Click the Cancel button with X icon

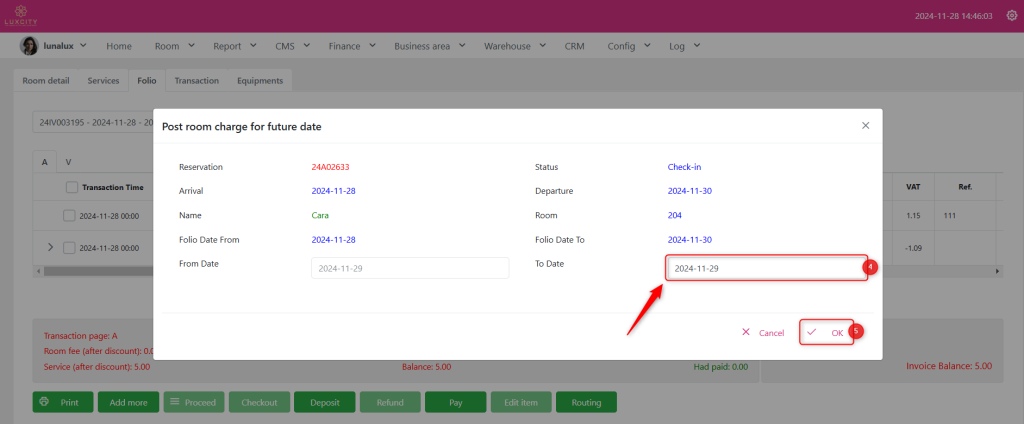tap(762, 332)
